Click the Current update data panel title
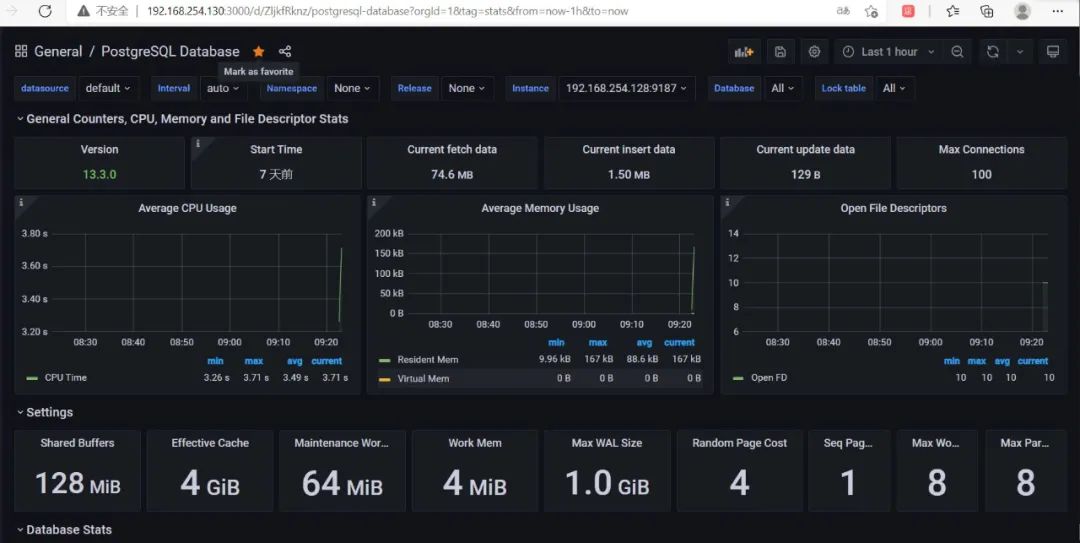This screenshot has width=1080, height=543. point(805,150)
